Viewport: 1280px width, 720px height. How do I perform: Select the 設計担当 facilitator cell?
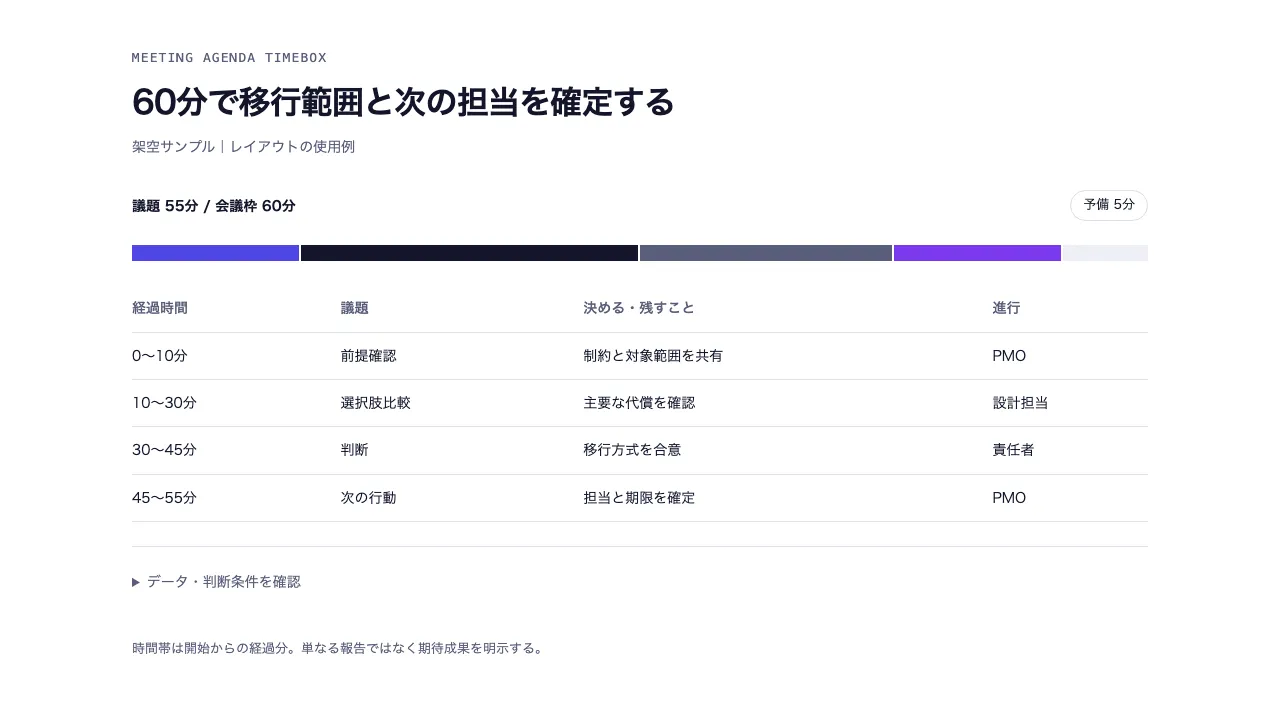click(1021, 403)
